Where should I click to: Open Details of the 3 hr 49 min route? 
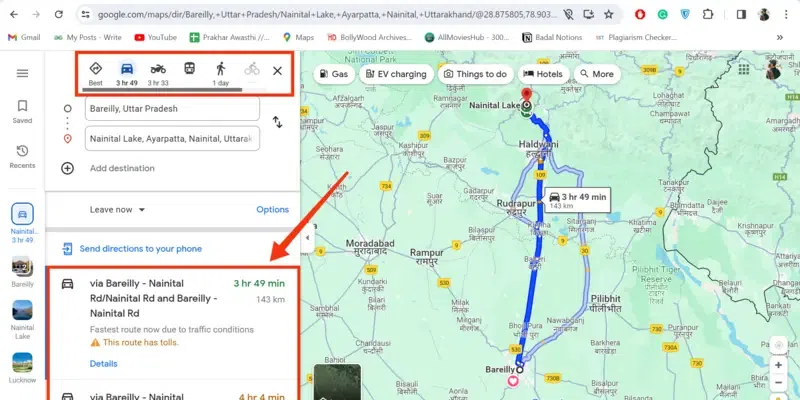pyautogui.click(x=104, y=364)
